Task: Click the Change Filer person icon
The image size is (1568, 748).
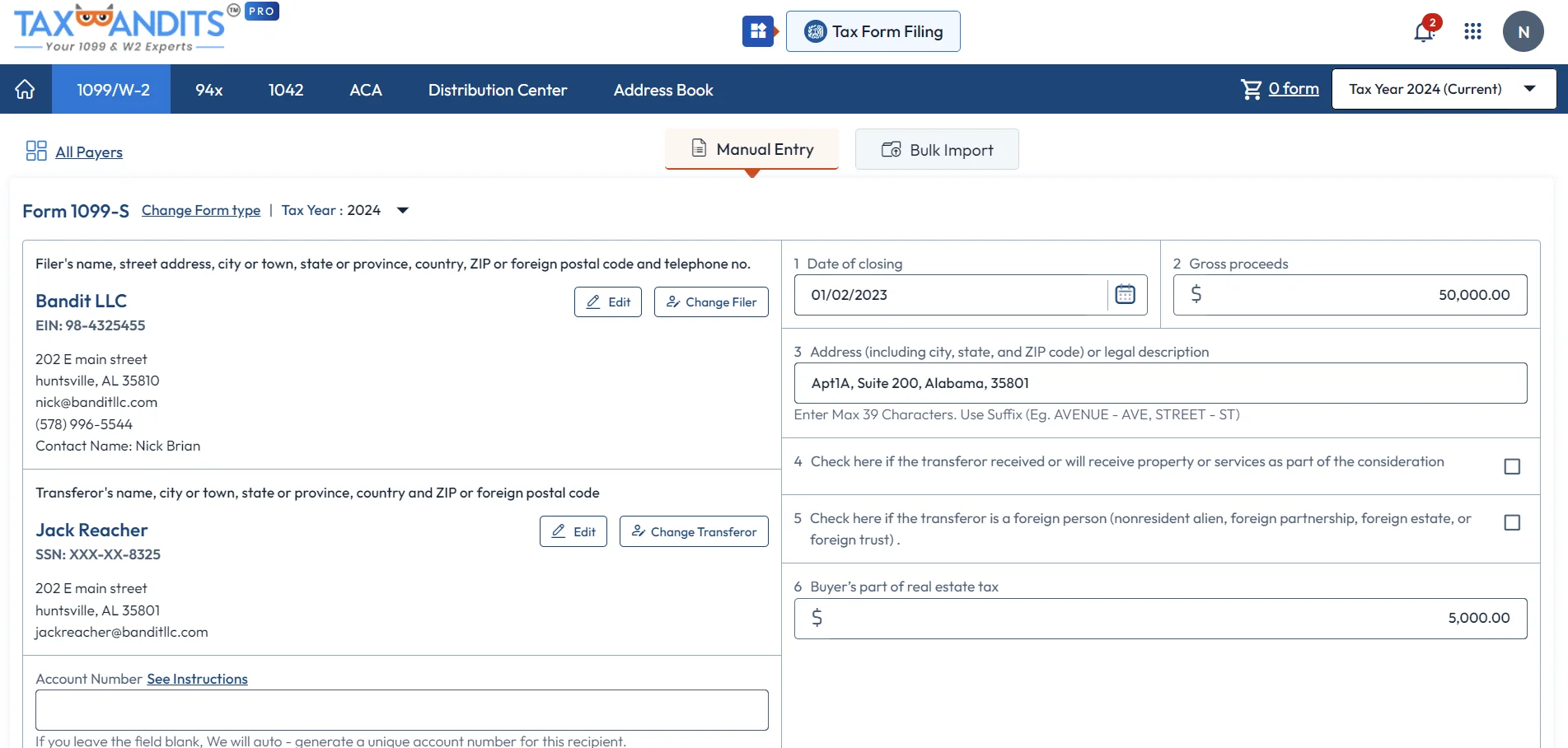Action: coord(672,302)
